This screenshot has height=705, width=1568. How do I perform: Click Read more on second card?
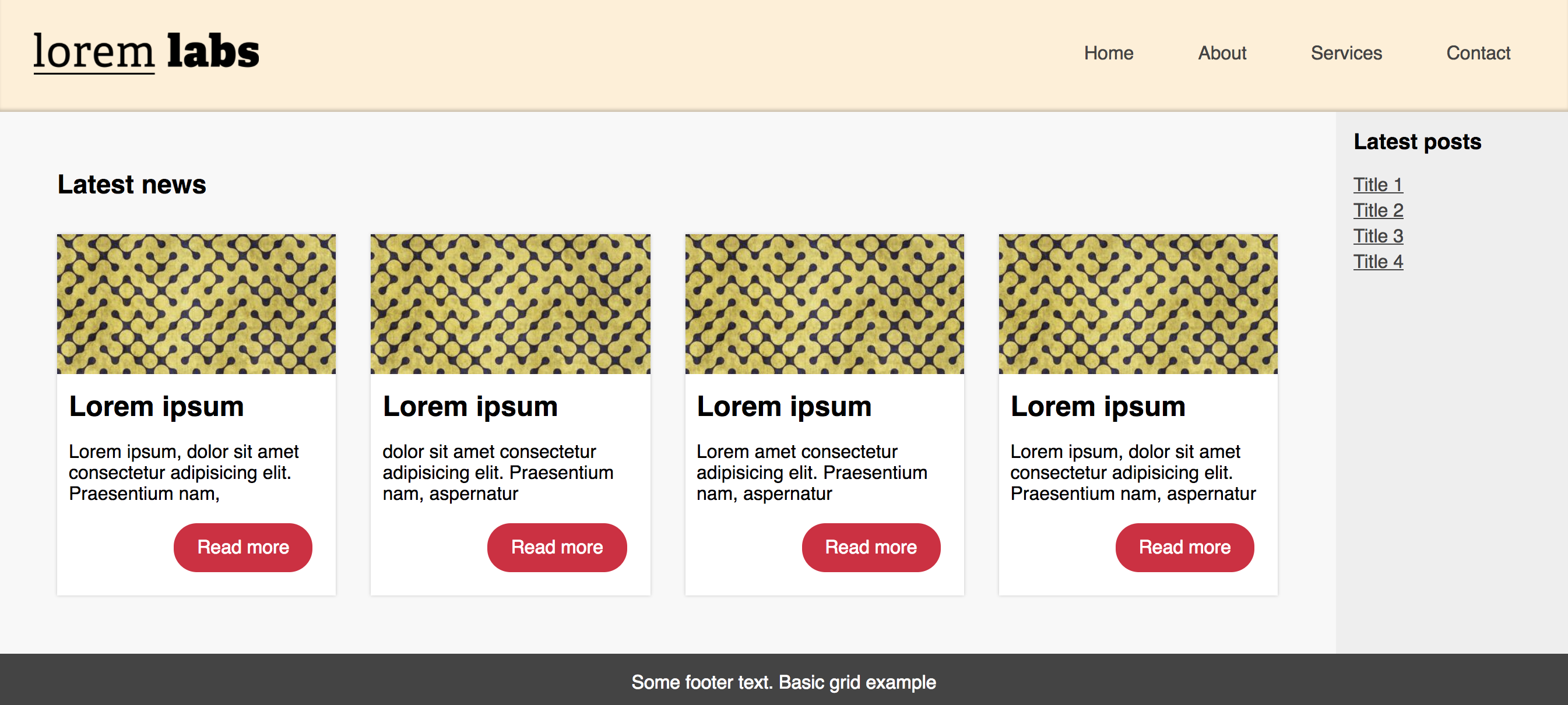coord(556,546)
